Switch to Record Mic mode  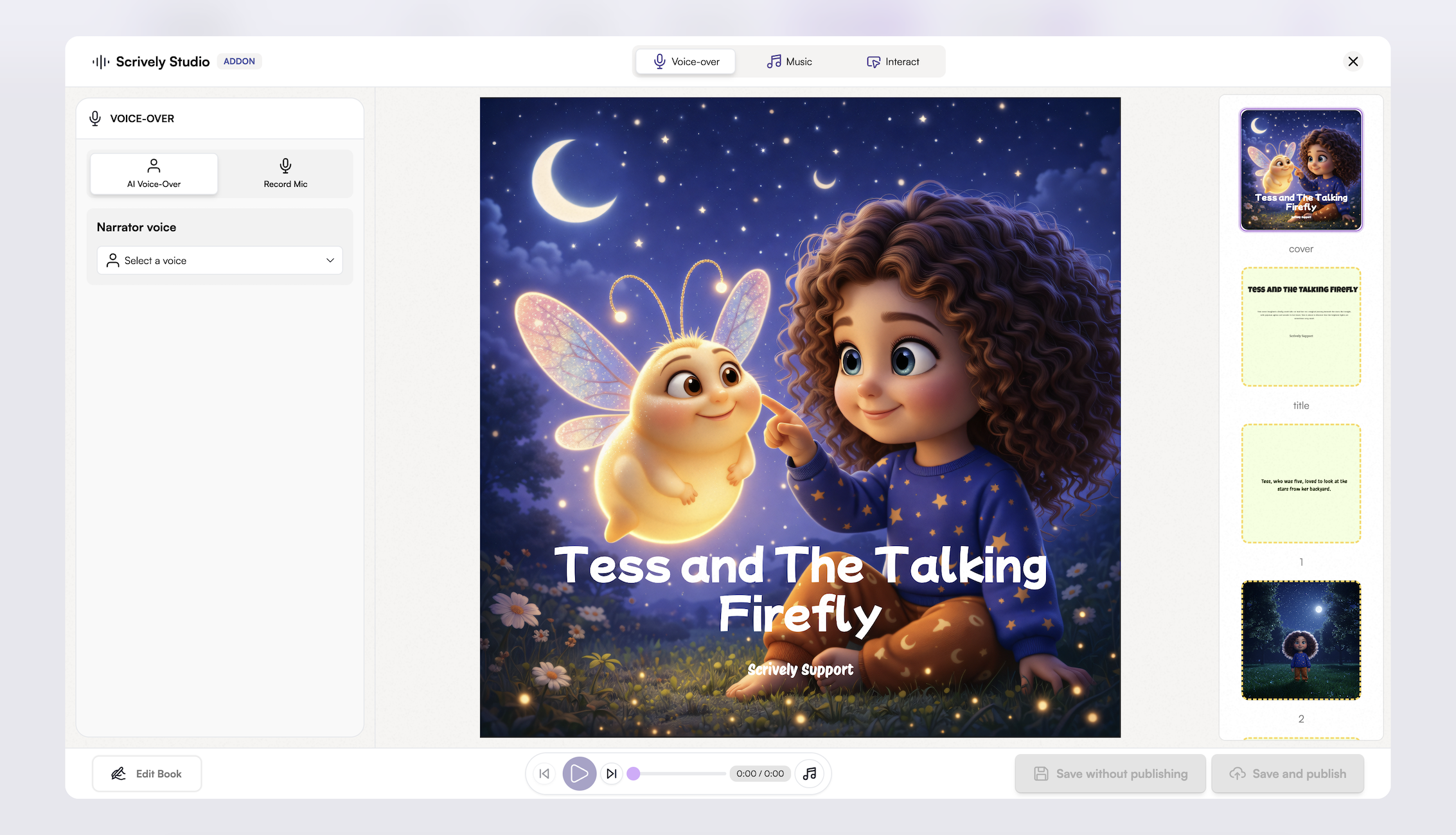click(x=285, y=173)
